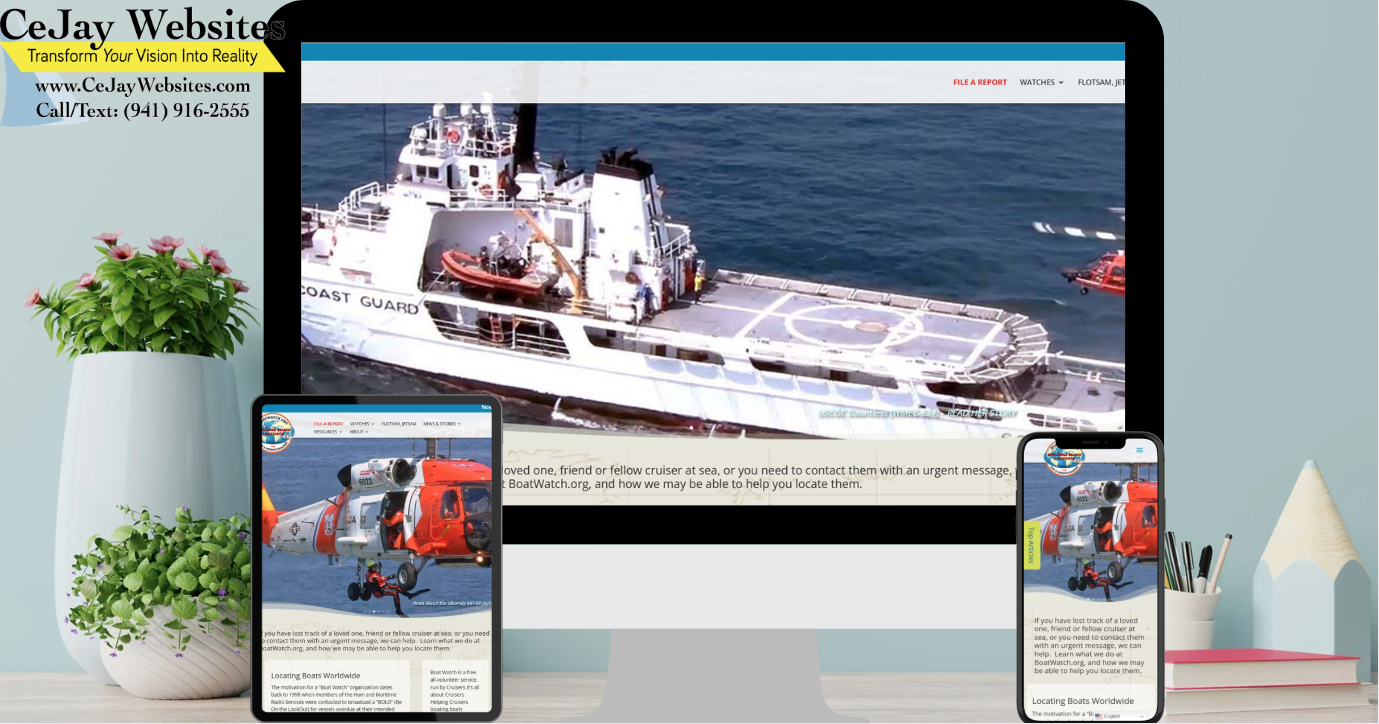
Task: Click the translate flag icon at phone bottom
Action: 1099,716
